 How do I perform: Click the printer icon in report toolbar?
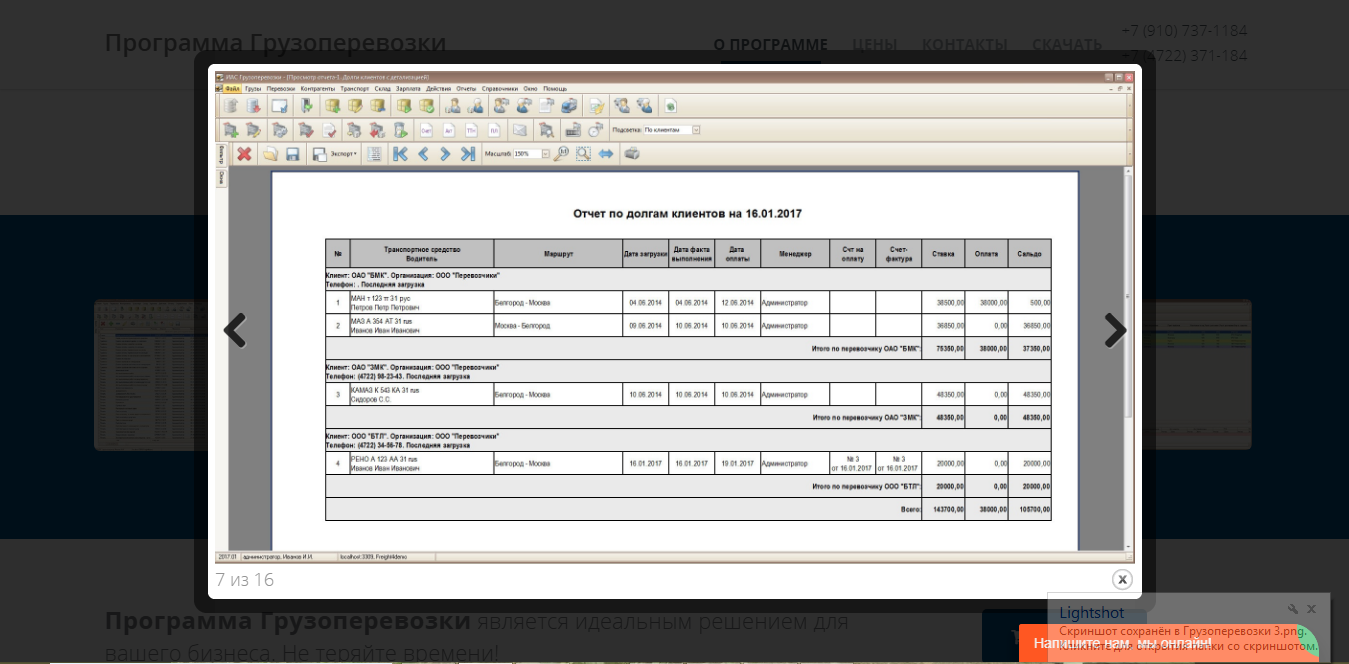(x=631, y=154)
